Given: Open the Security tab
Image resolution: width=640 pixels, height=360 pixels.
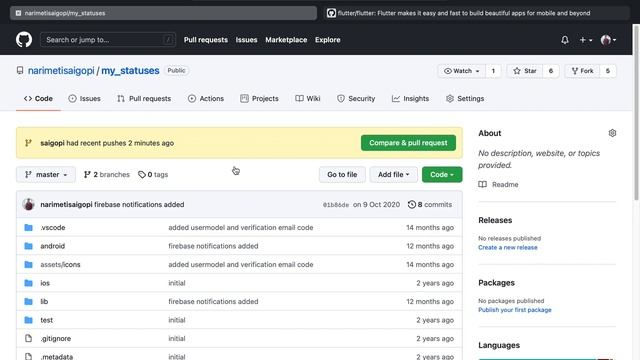Looking at the screenshot, I should tap(356, 99).
